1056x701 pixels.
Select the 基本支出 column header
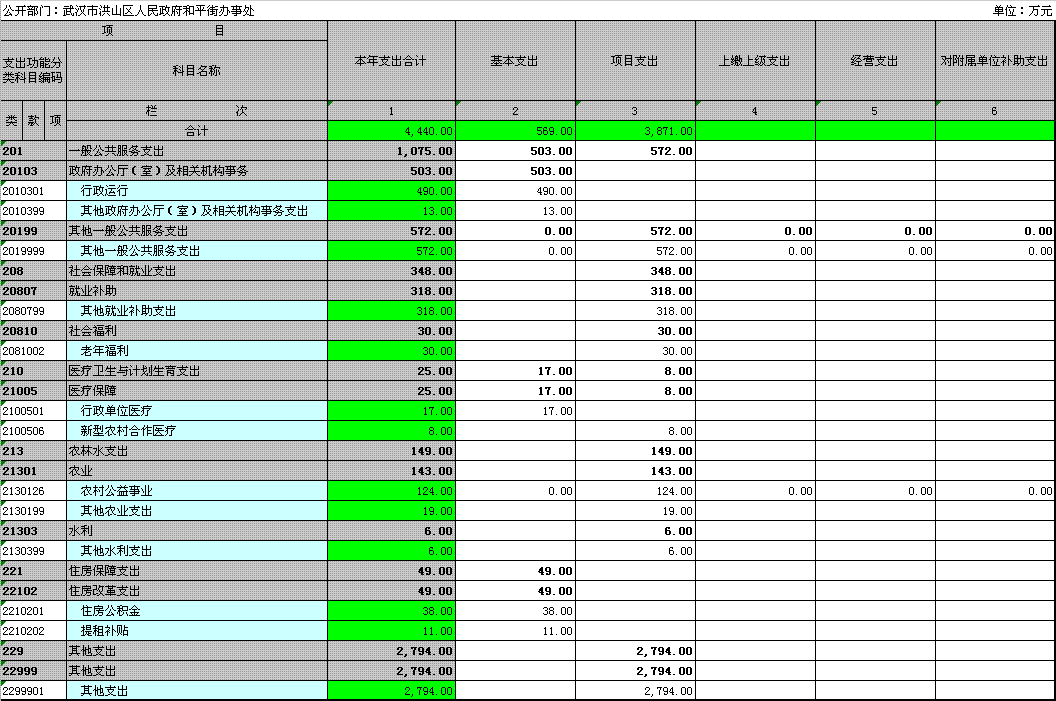(515, 61)
